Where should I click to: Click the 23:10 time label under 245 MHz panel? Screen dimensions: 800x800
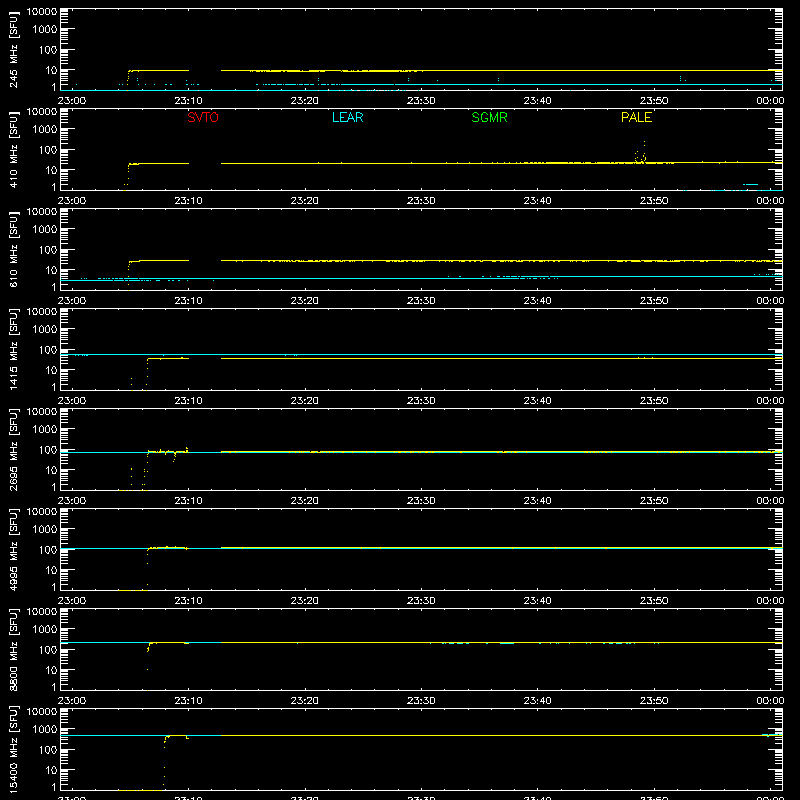coord(188,101)
